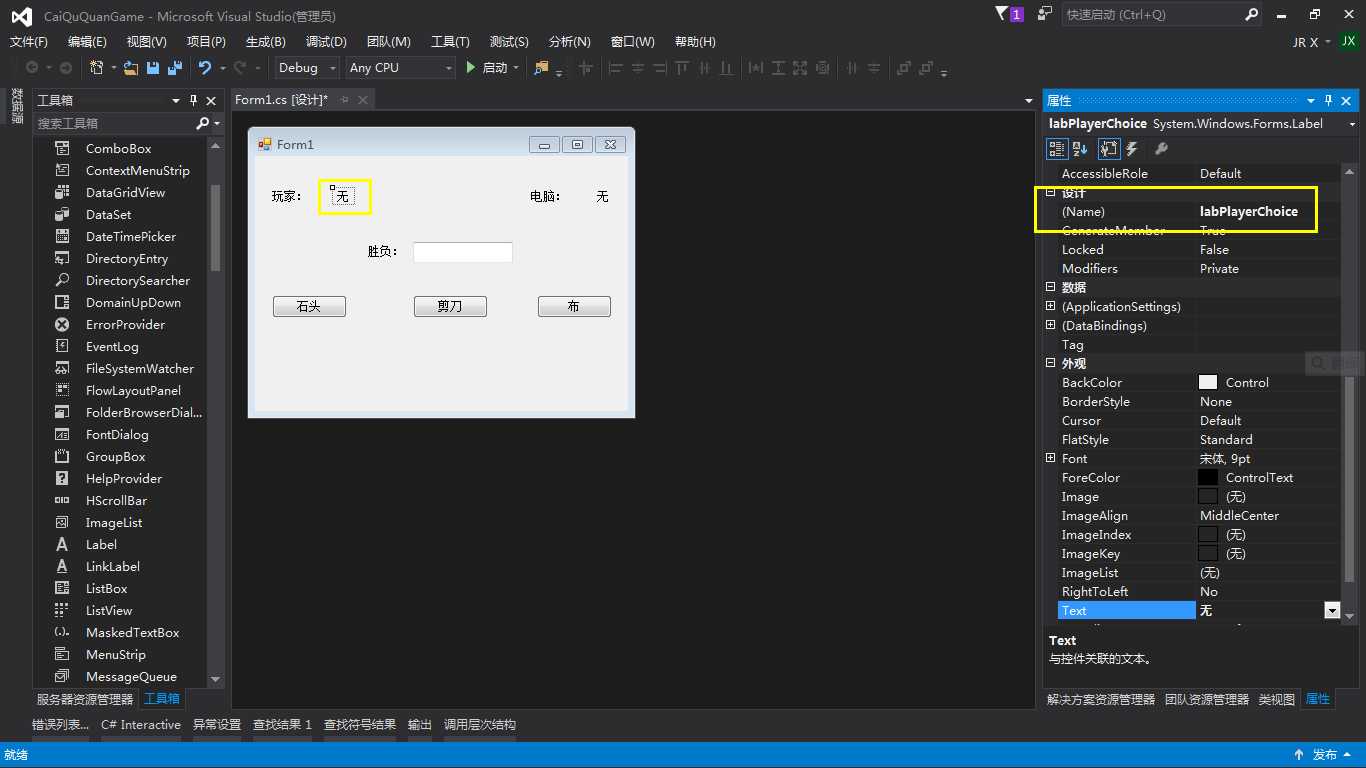
Task: Expand the (DataBindings) property node
Action: tap(1050, 325)
